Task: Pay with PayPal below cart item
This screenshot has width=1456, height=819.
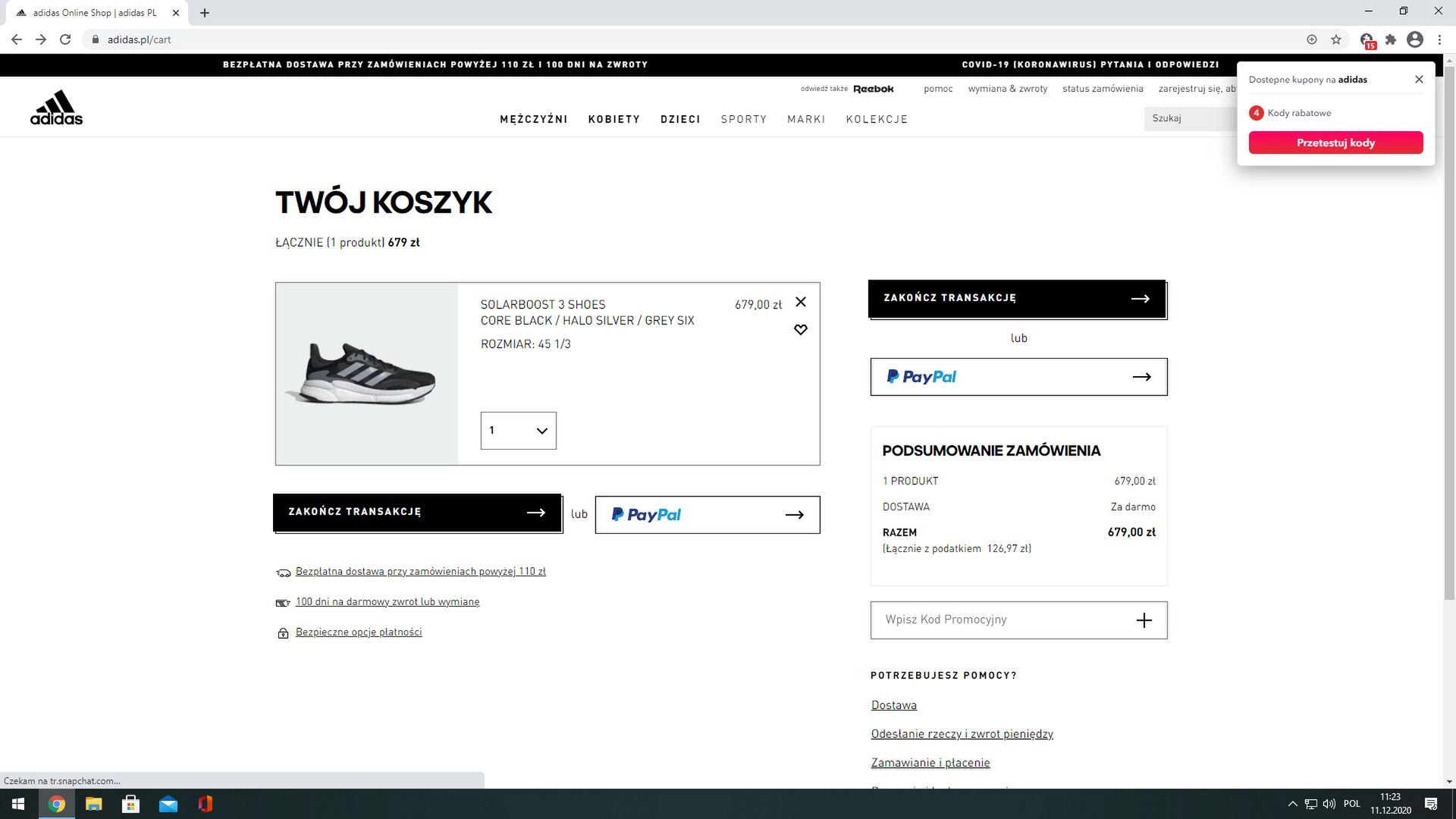Action: pyautogui.click(x=707, y=515)
